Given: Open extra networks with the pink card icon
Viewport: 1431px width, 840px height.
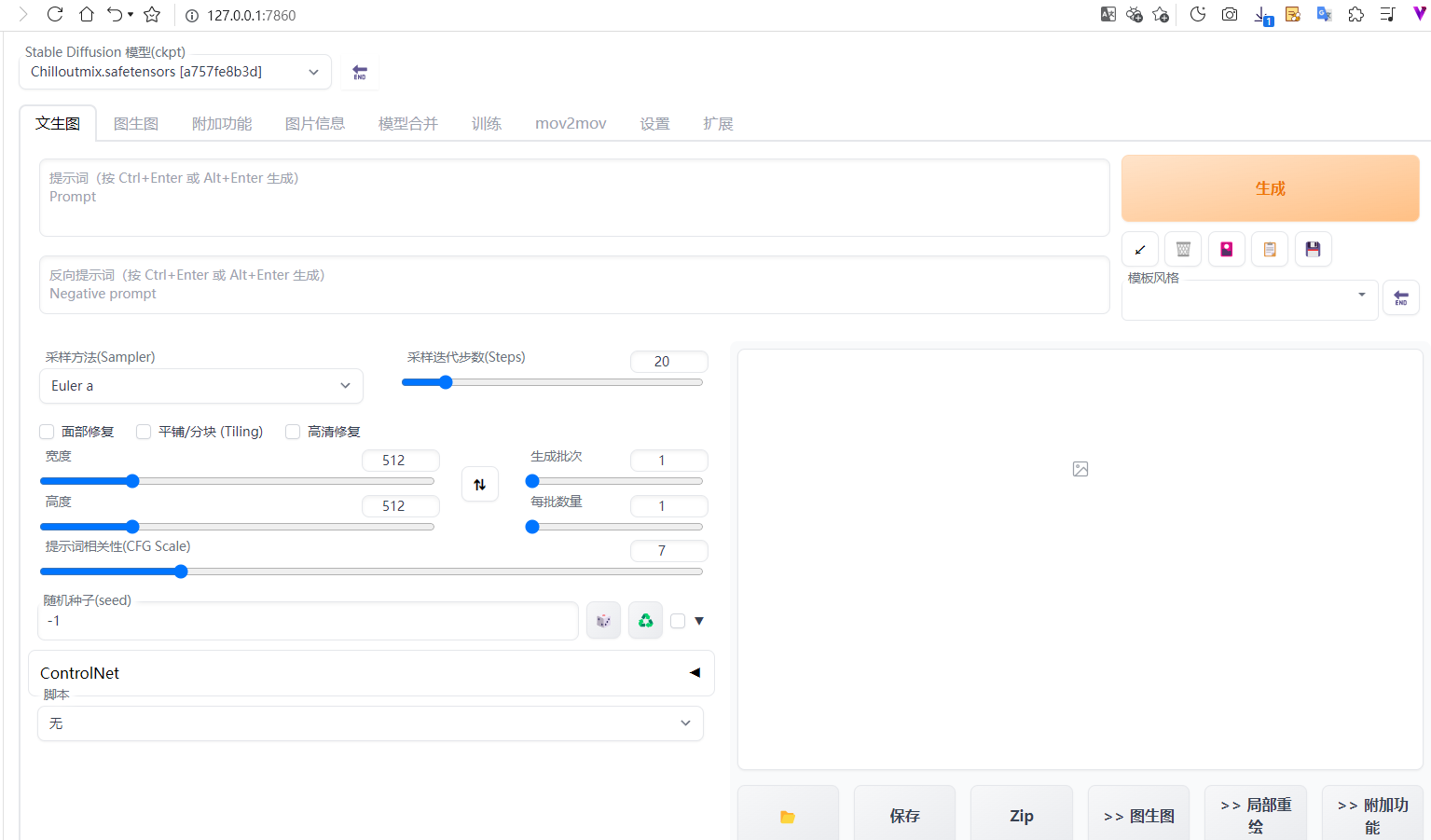Looking at the screenshot, I should click(x=1226, y=249).
